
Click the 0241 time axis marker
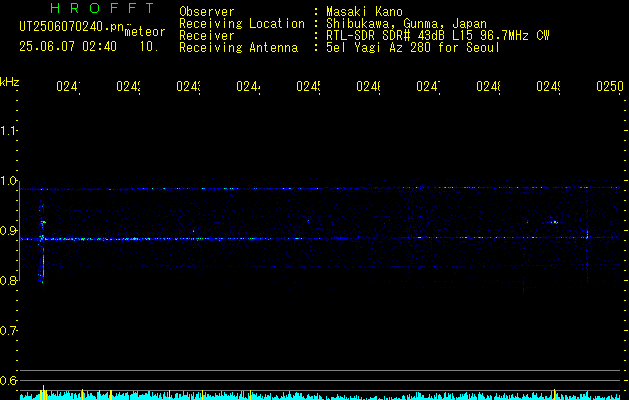(x=68, y=86)
